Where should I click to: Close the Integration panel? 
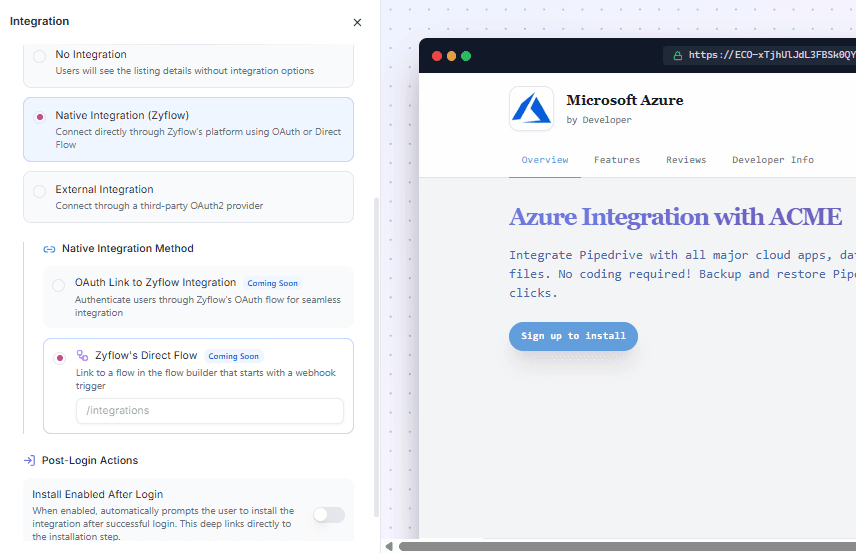point(357,22)
